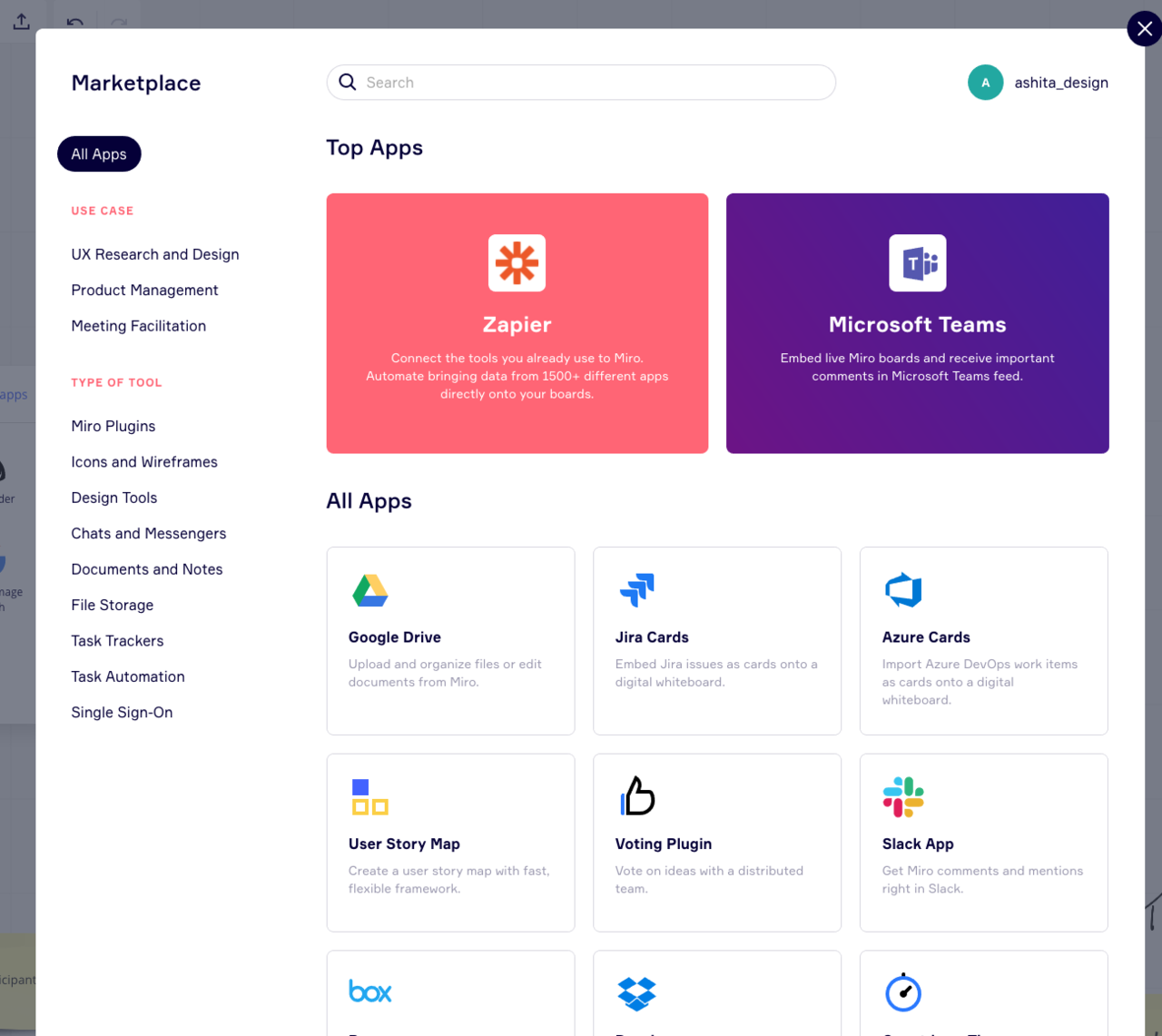Click the Google Drive icon
The height and width of the screenshot is (1036, 1162).
370,591
